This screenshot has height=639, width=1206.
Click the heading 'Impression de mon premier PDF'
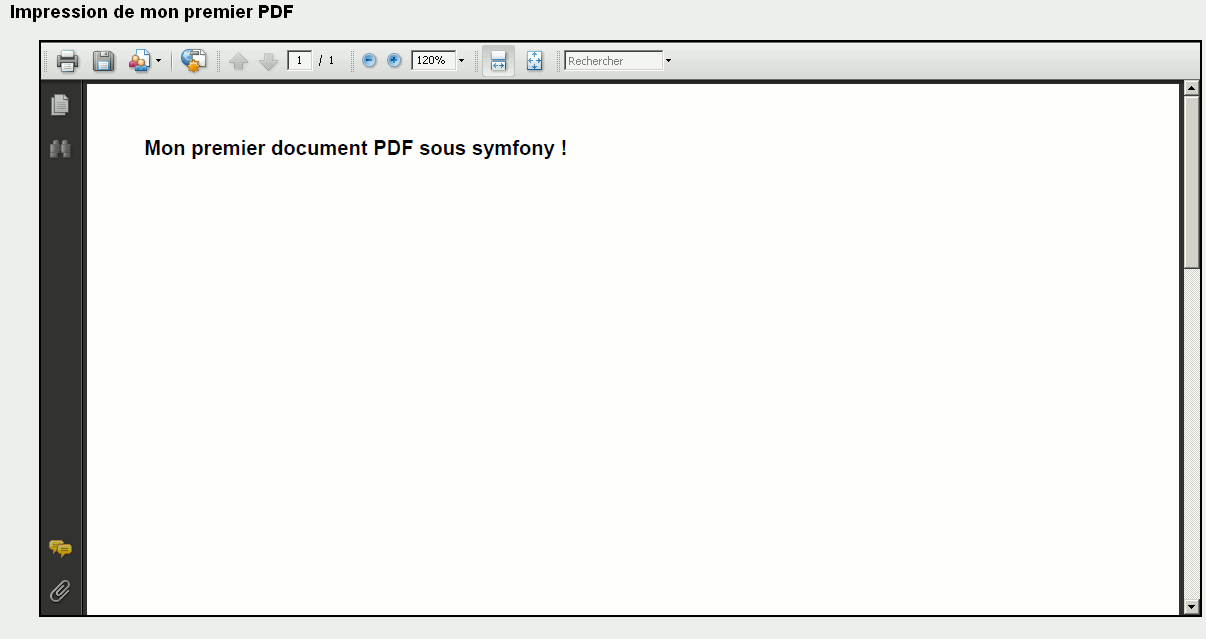click(x=152, y=12)
